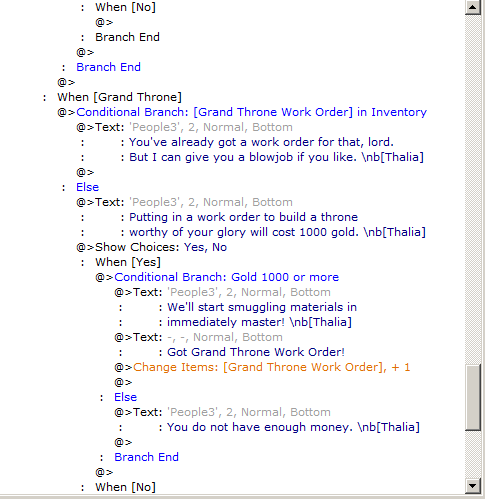Select Text command above 'Putting in a work order'
Viewport: 485px width, 499px height.
coord(184,202)
